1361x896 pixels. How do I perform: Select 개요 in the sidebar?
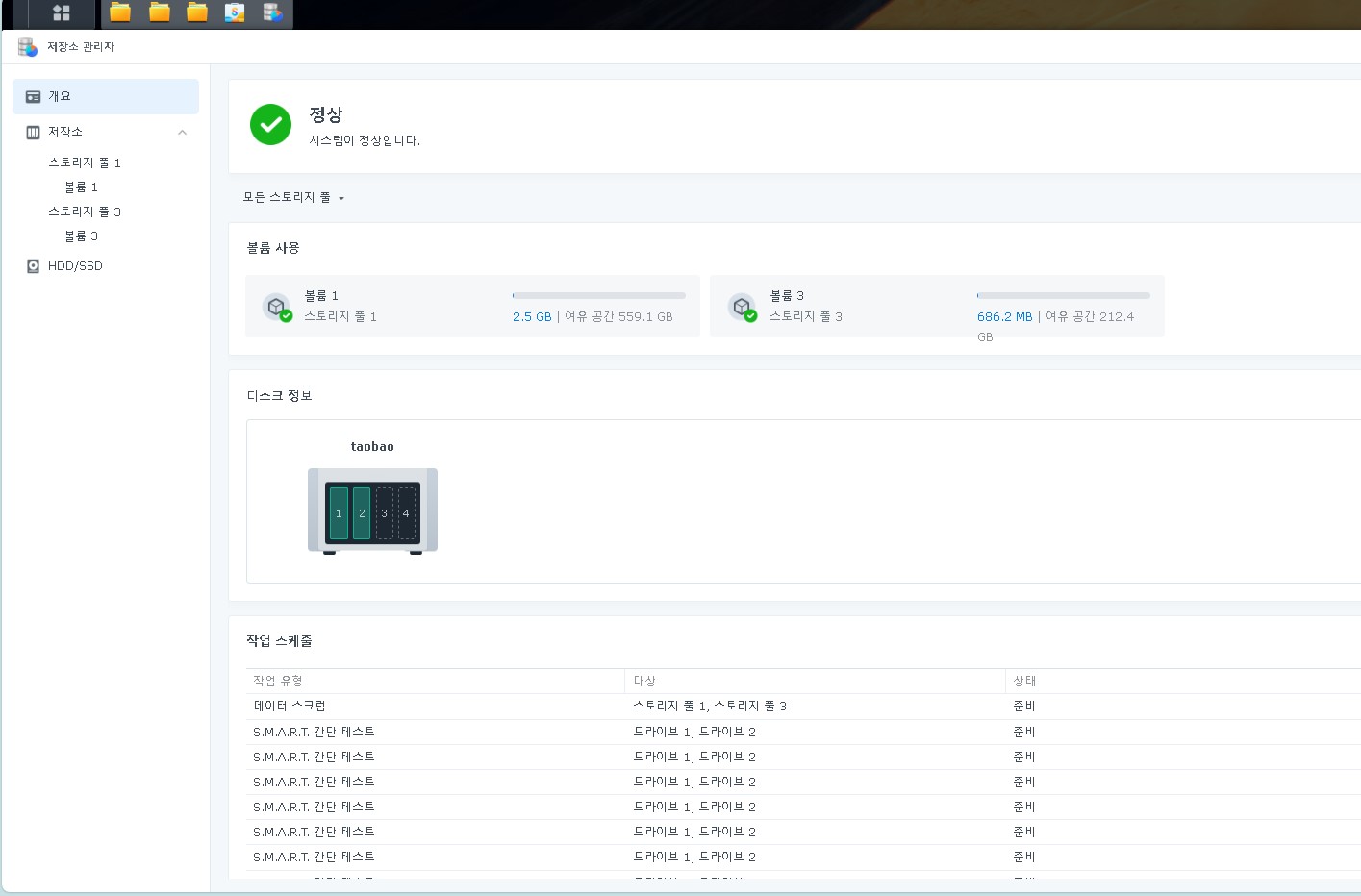[106, 96]
